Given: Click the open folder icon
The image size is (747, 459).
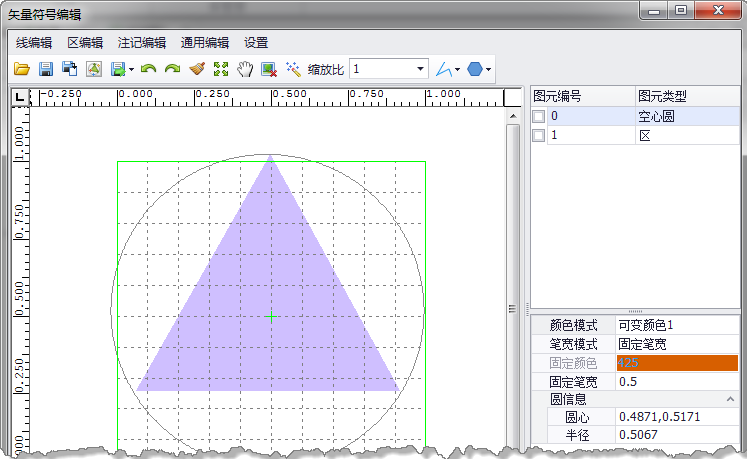Looking at the screenshot, I should click(x=21, y=69).
